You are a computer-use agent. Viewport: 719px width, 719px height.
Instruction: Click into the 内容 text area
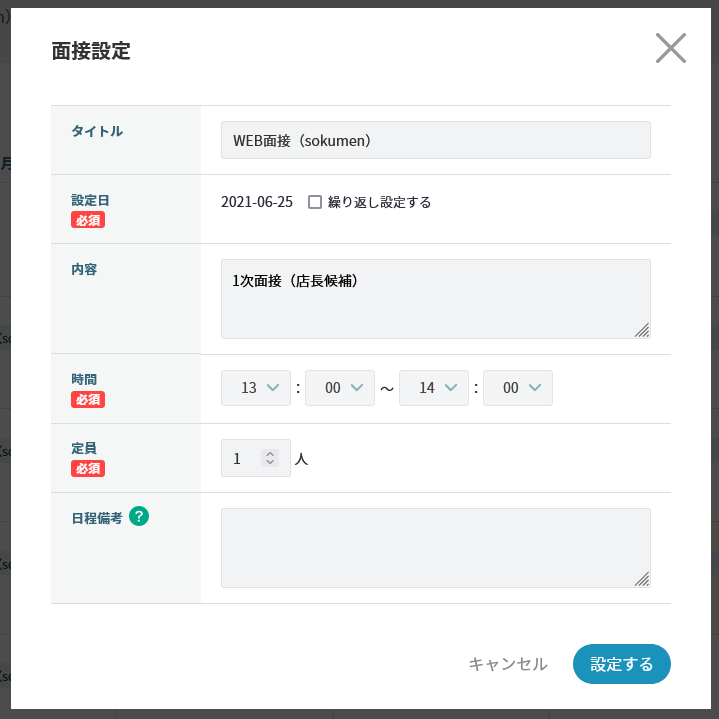click(435, 299)
